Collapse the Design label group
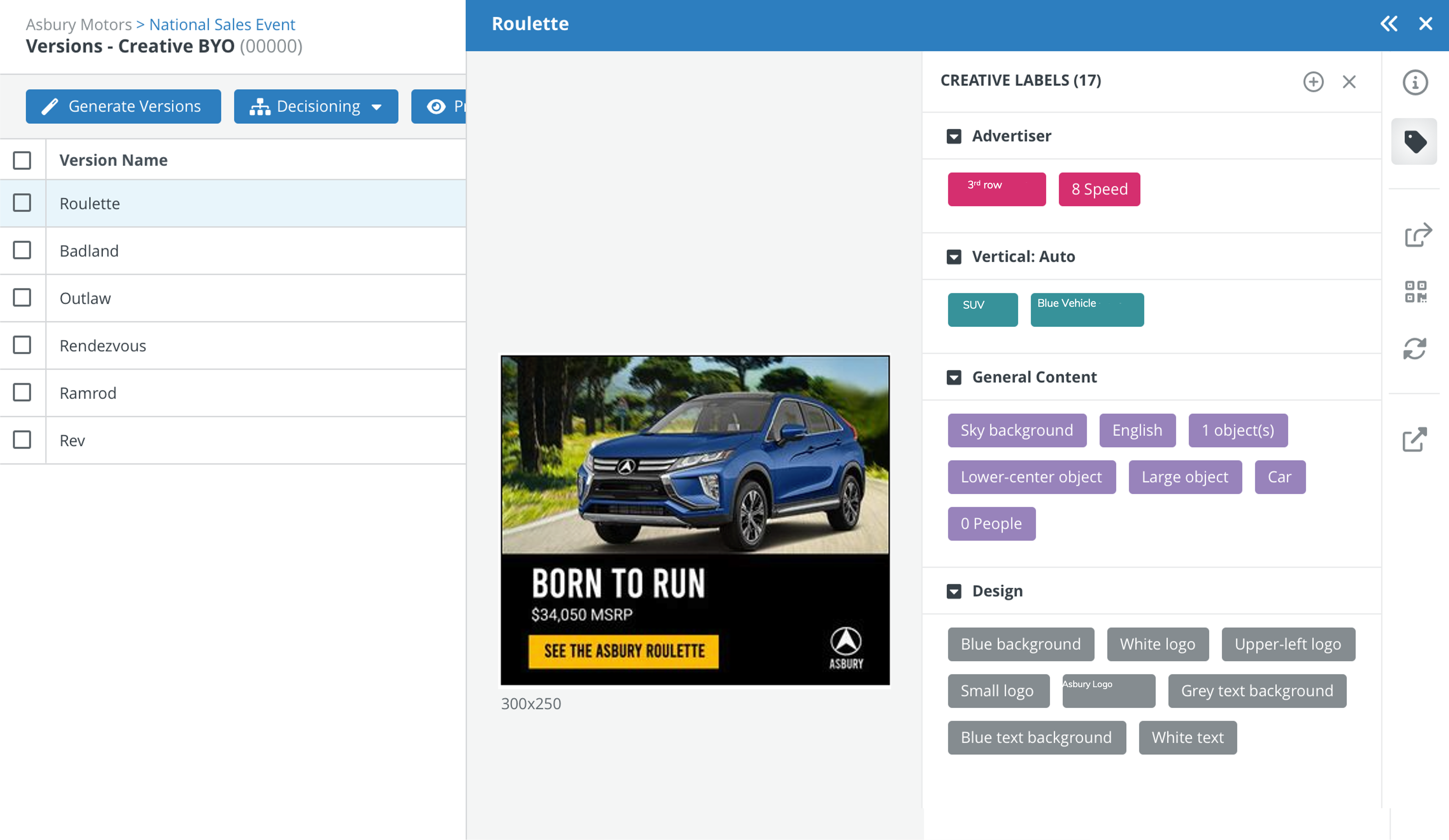This screenshot has width=1449, height=840. (x=954, y=592)
